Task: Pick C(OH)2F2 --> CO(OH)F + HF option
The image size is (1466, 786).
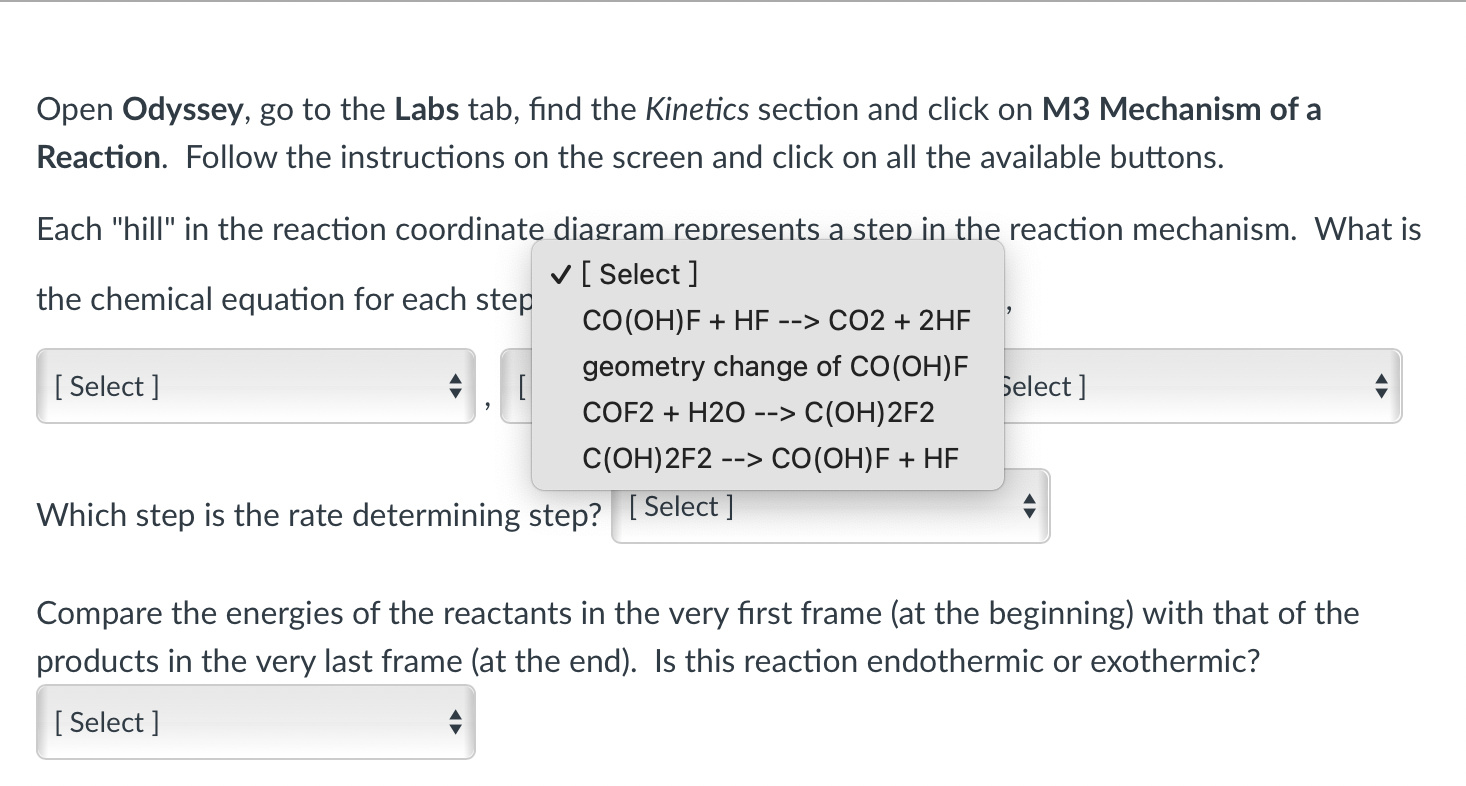Action: tap(770, 458)
